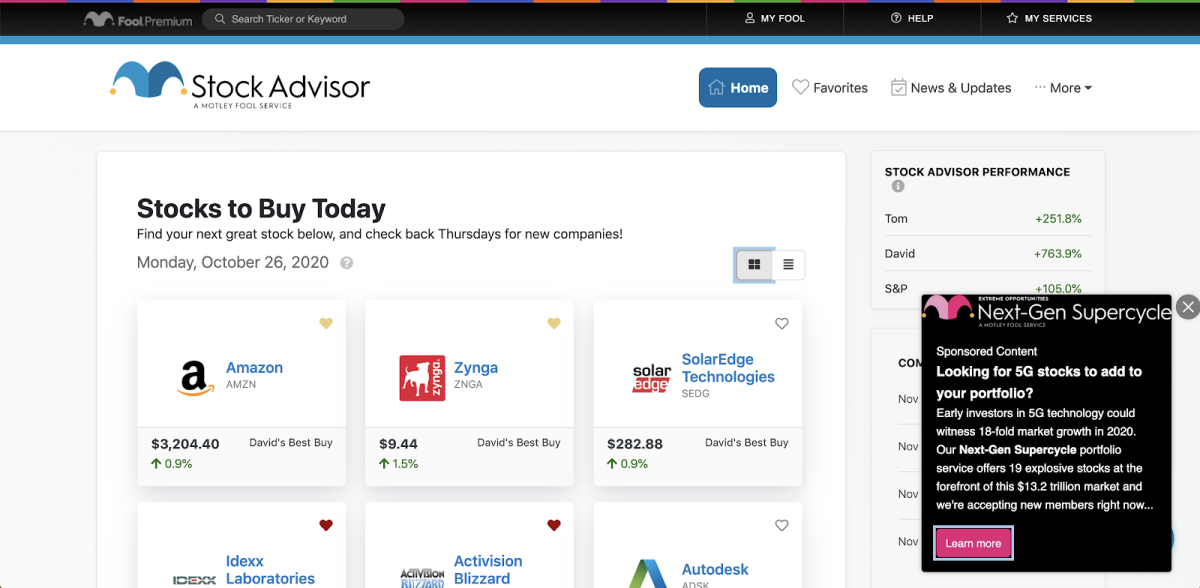Click David's Best Buy label on SolarEdge card
This screenshot has height=588, width=1200.
[x=747, y=443]
